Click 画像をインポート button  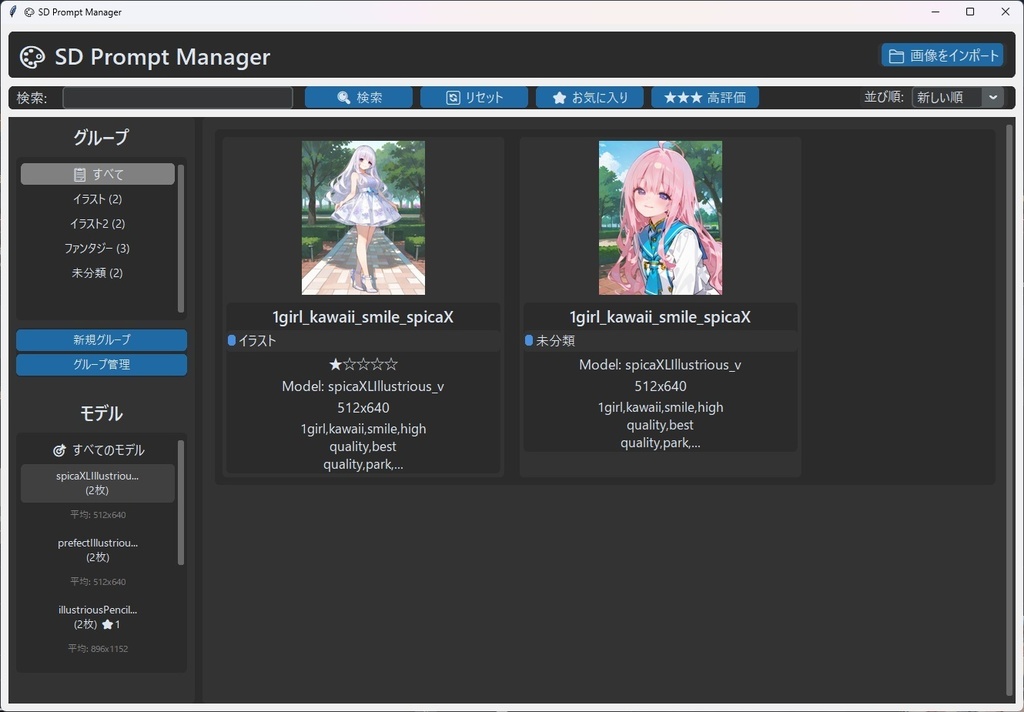[942, 56]
